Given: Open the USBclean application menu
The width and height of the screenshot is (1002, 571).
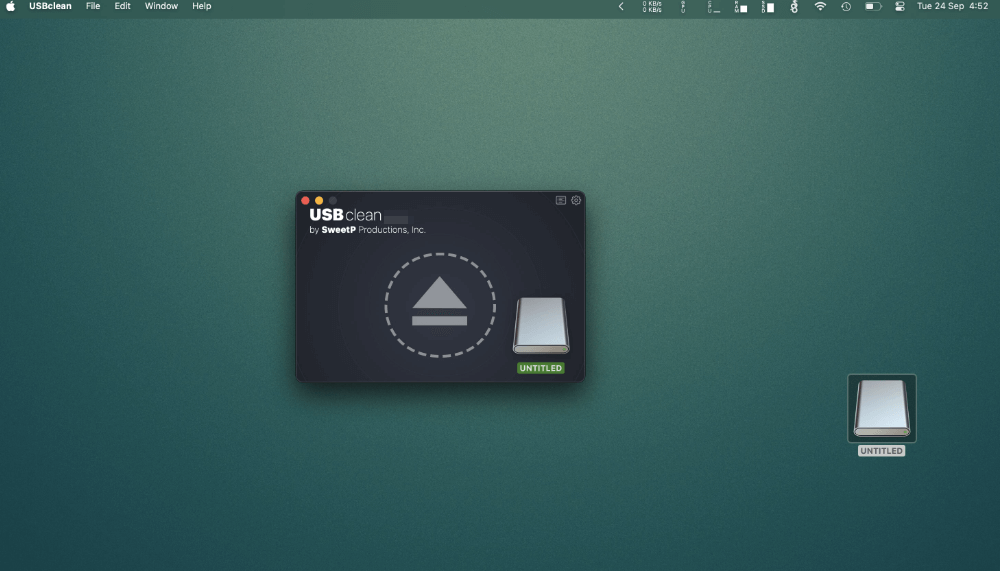Looking at the screenshot, I should [50, 6].
